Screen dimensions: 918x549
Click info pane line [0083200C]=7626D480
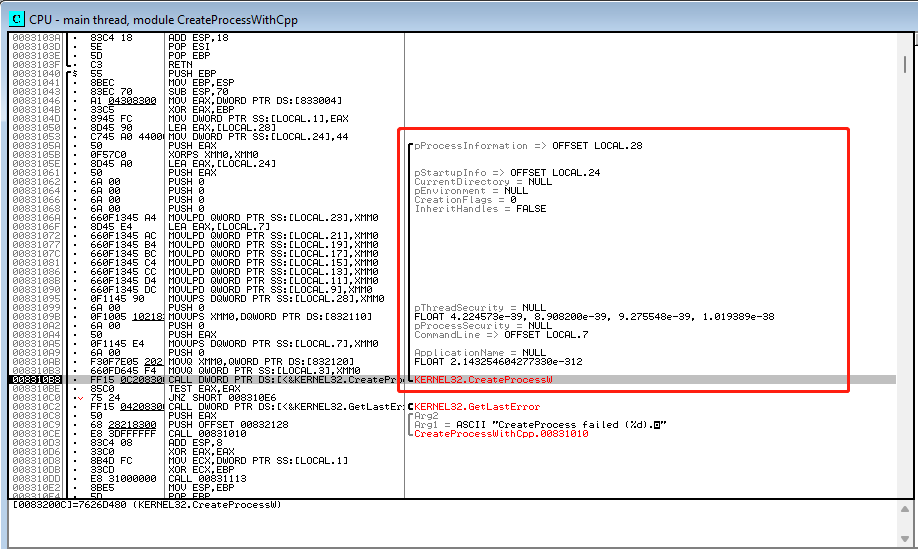pos(147,505)
